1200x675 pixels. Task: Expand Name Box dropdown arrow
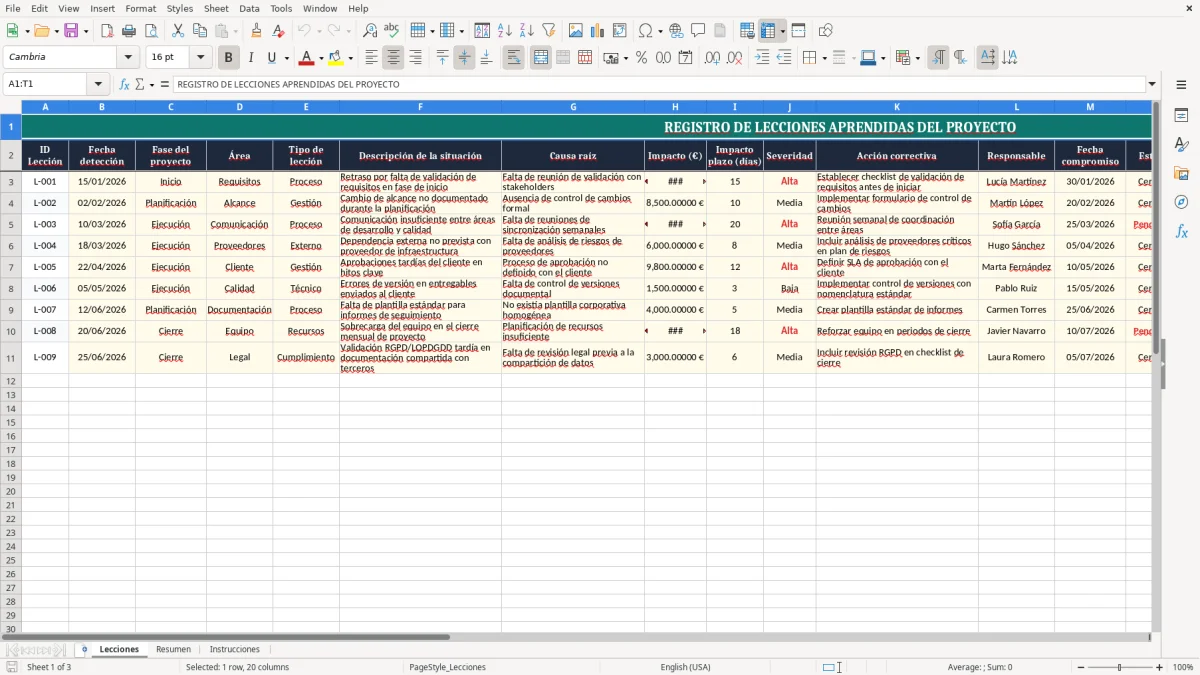(x=97, y=84)
